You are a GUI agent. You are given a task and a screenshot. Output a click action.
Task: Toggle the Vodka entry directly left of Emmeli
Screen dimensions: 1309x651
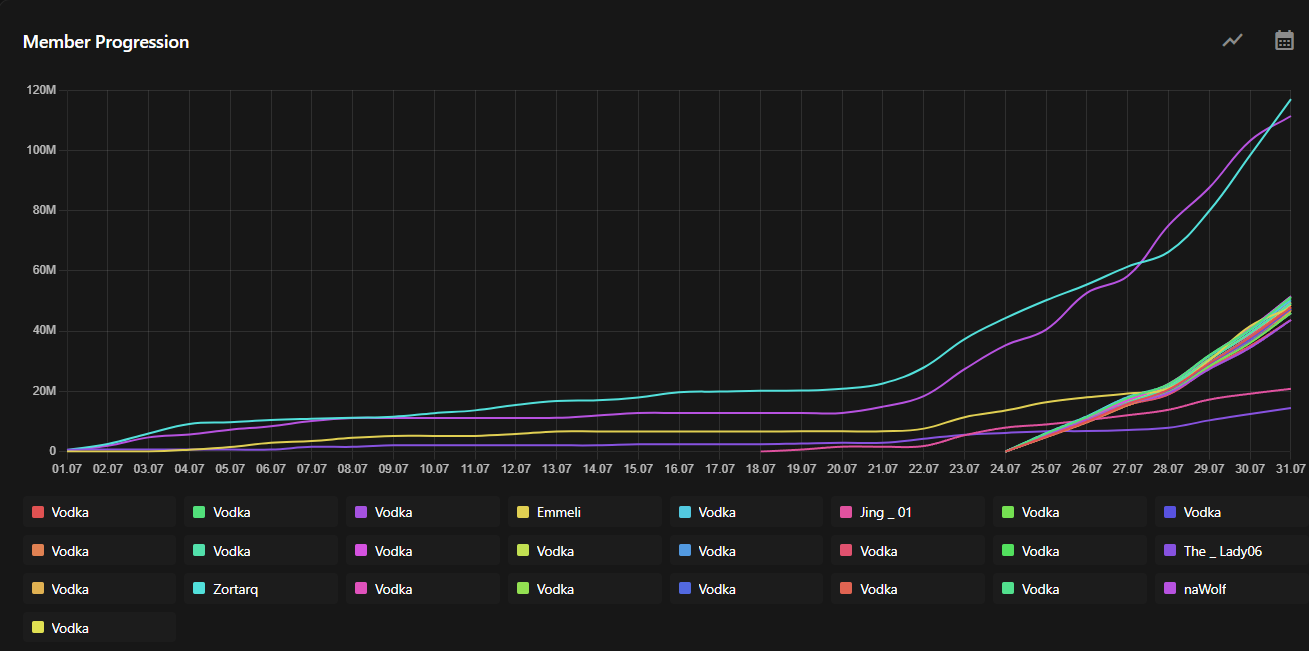coord(423,512)
